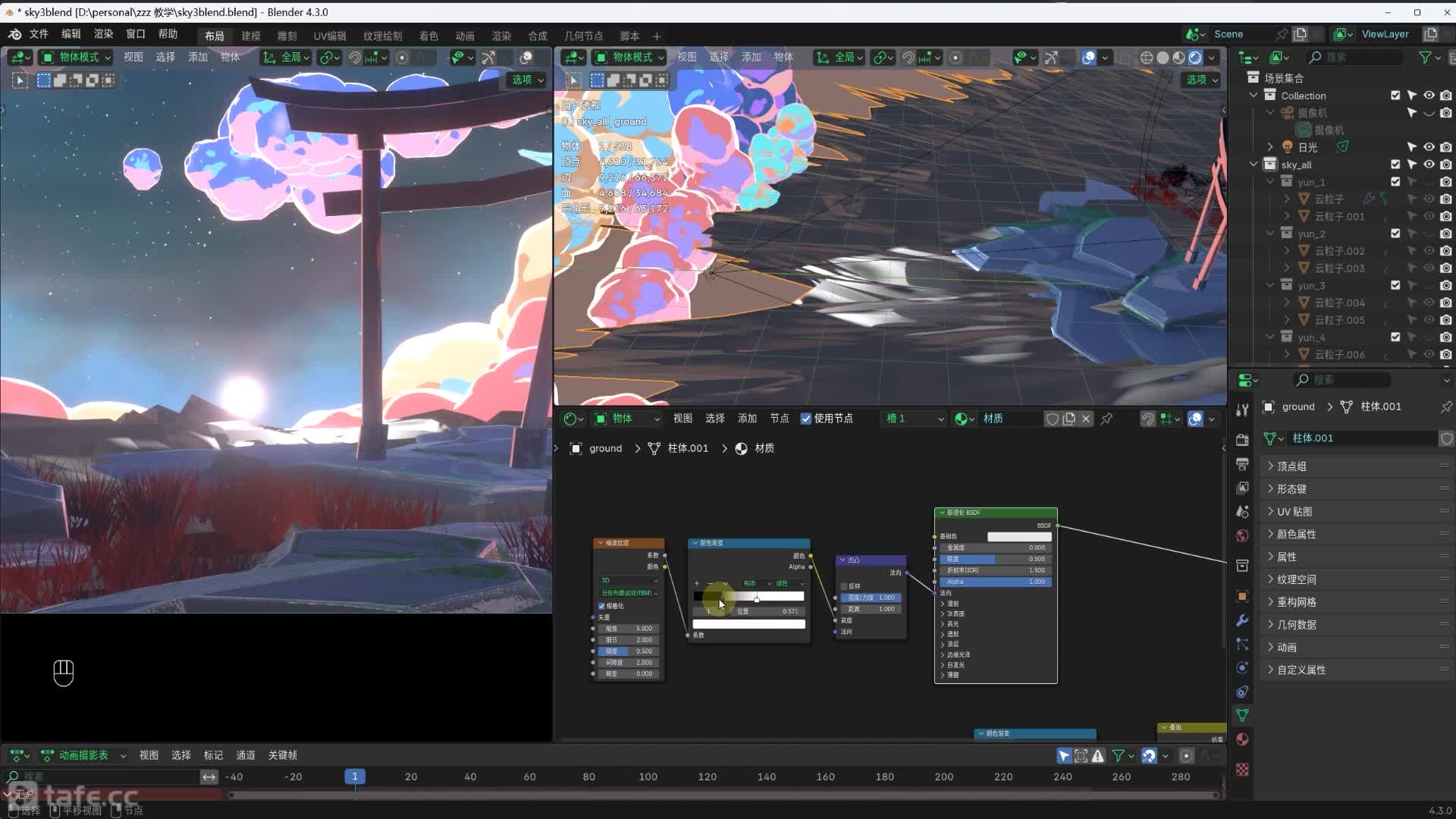Hide 日光 collection using eye icon
This screenshot has height=819, width=1456.
tap(1429, 147)
